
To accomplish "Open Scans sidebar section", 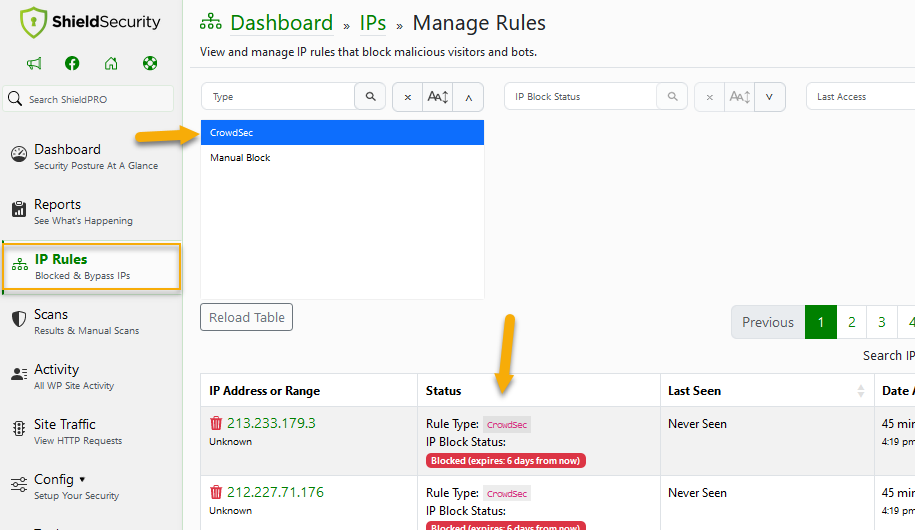I will (91, 322).
